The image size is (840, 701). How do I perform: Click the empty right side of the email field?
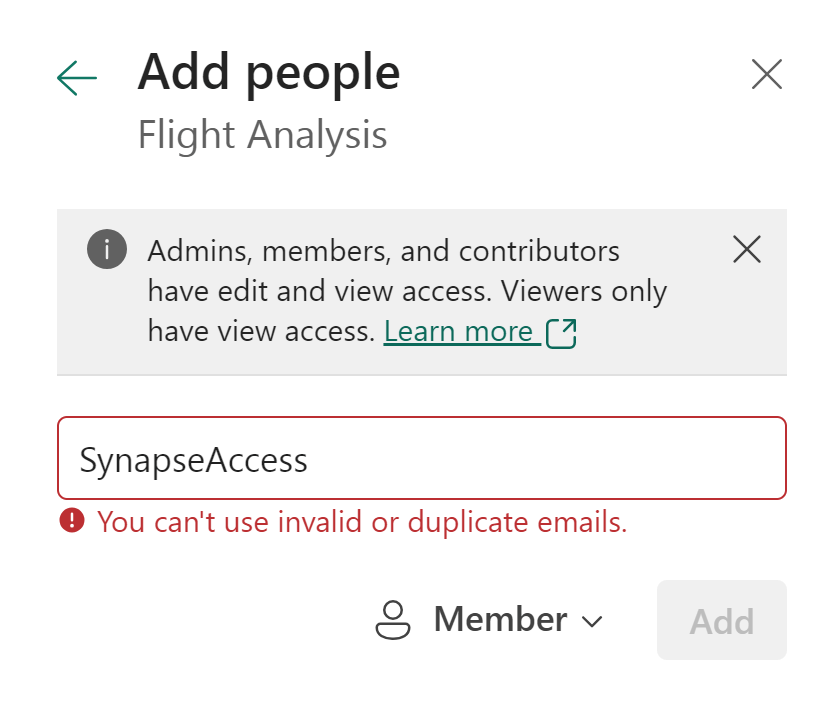point(650,458)
